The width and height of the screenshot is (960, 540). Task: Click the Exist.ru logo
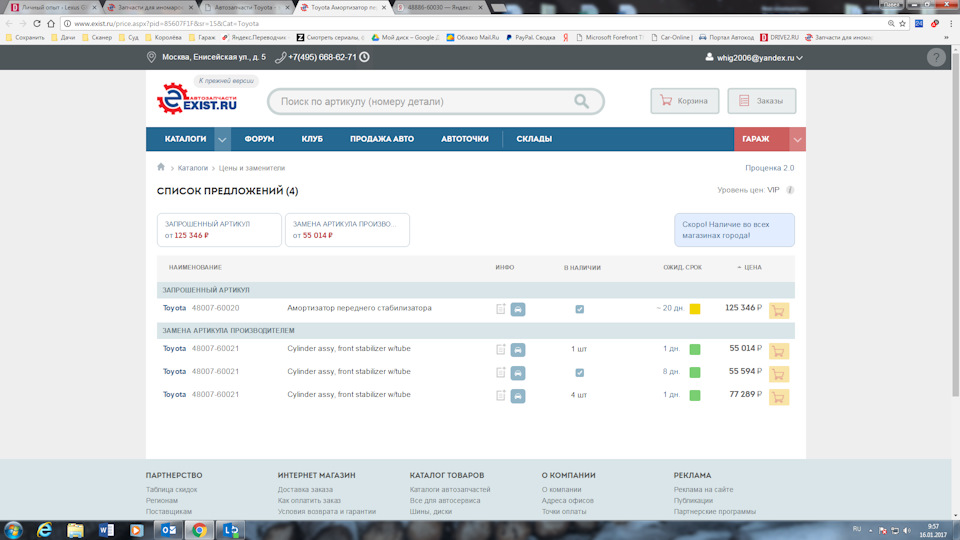(197, 99)
